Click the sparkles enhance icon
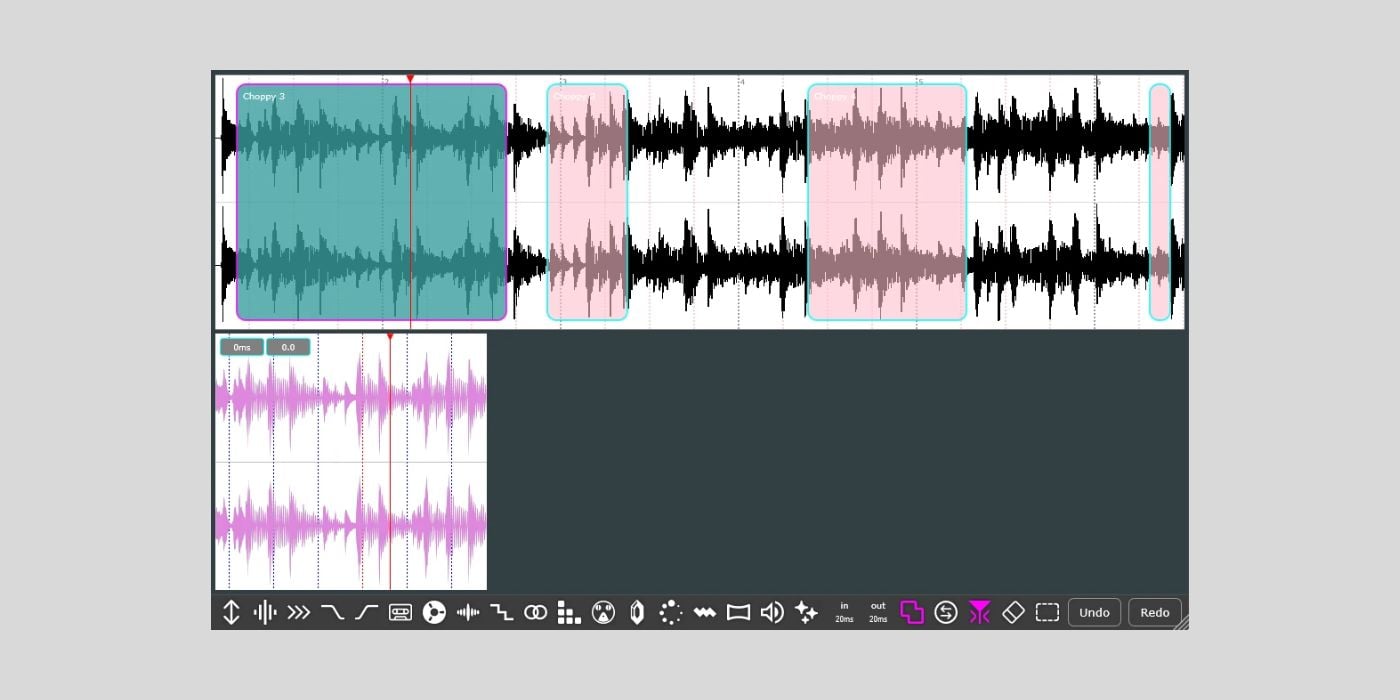The width and height of the screenshot is (1400, 700). pyautogui.click(x=806, y=612)
